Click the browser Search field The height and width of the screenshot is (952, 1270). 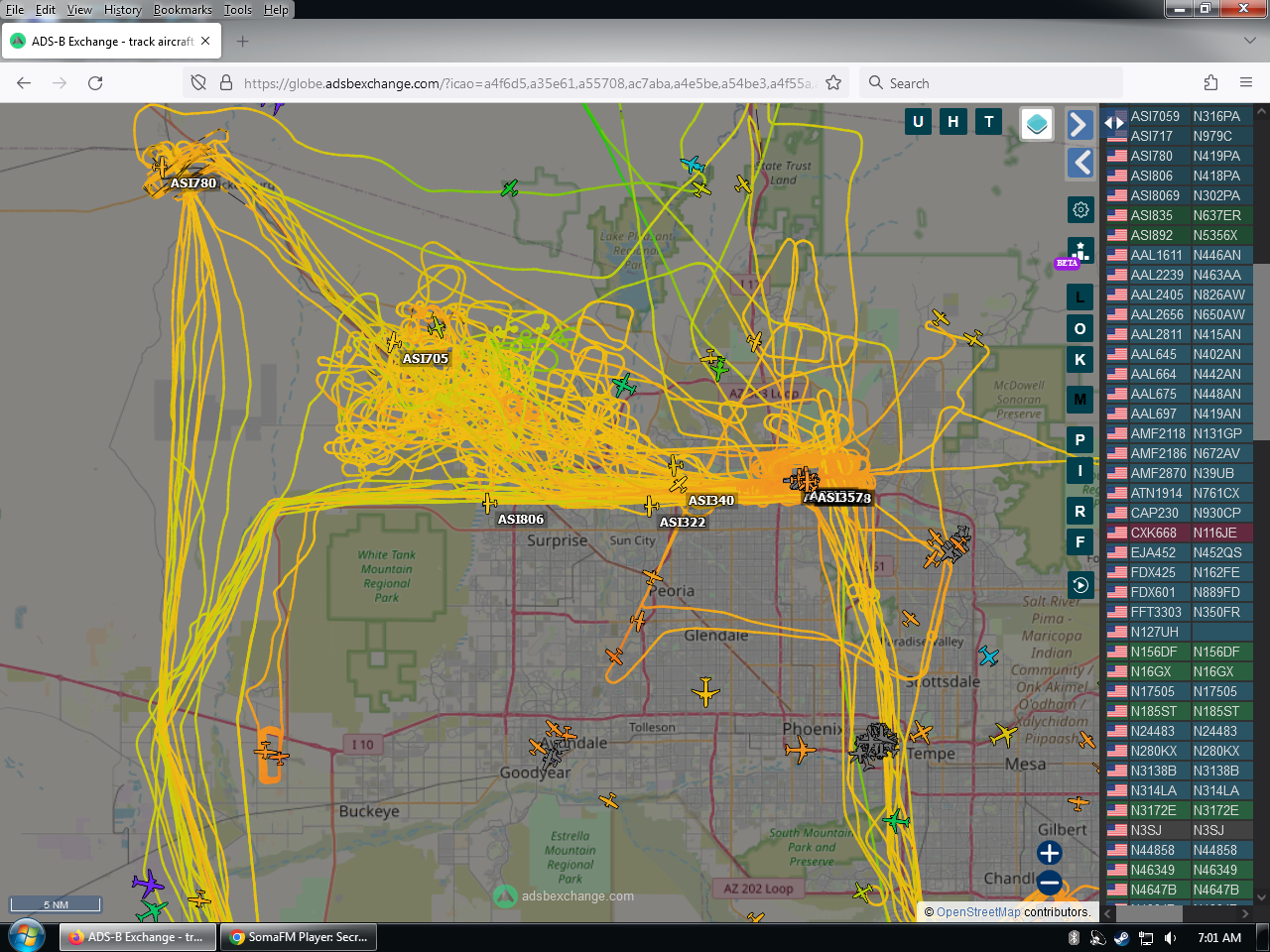(x=992, y=83)
